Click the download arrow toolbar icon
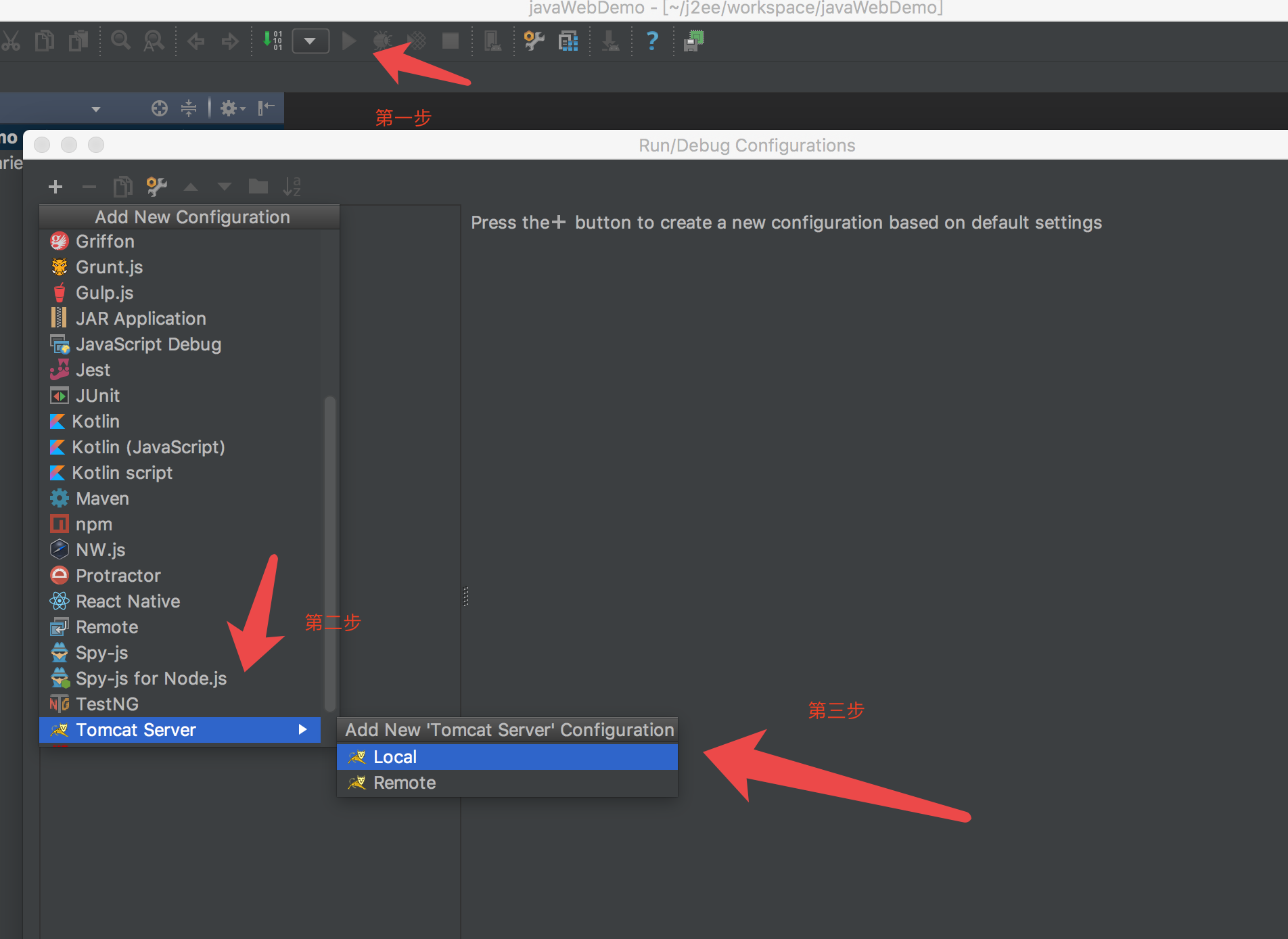The image size is (1288, 939). pyautogui.click(x=610, y=41)
